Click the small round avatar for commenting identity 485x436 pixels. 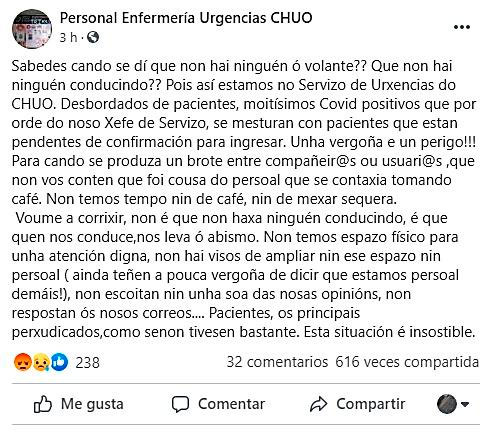[447, 404]
